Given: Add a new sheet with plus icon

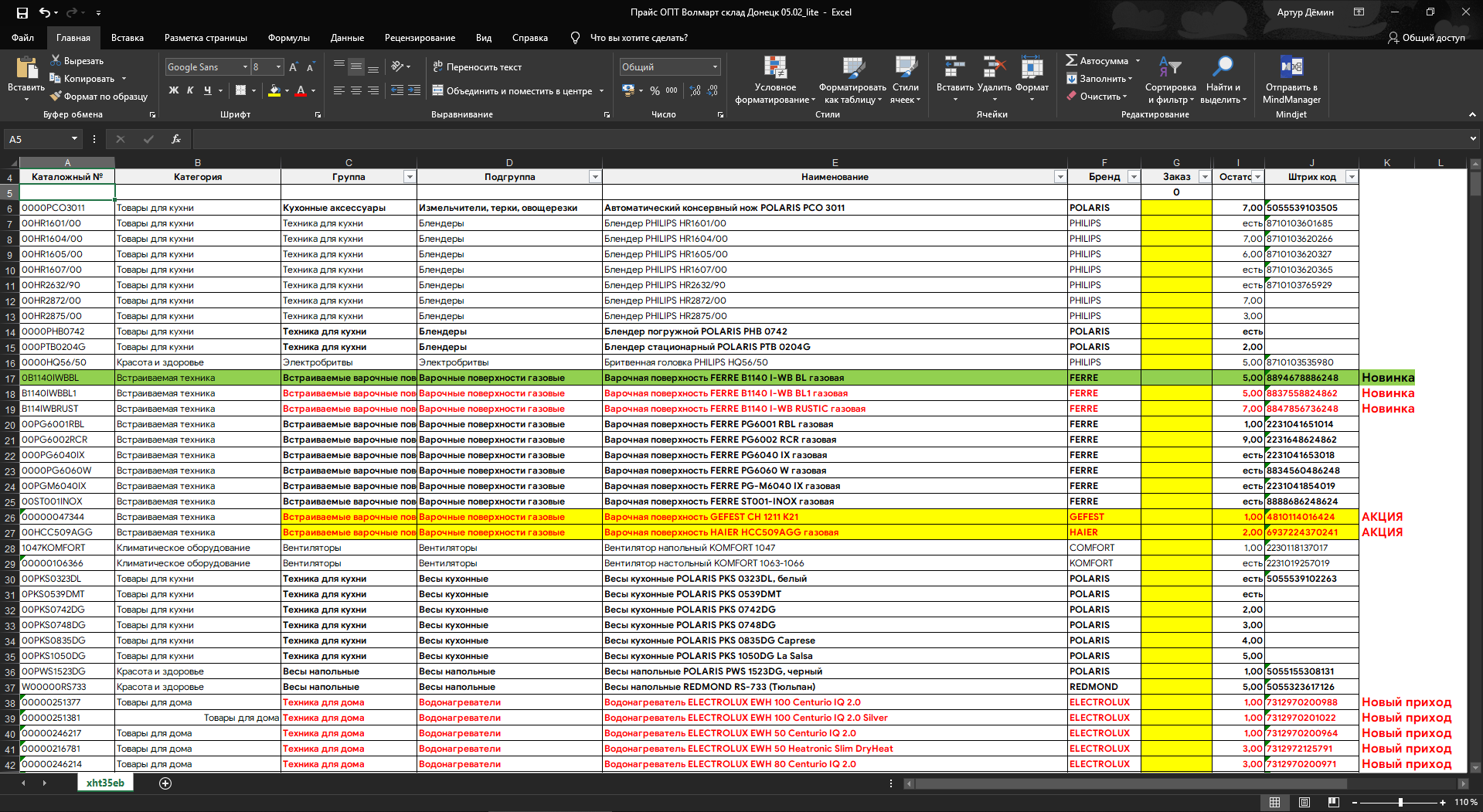Looking at the screenshot, I should 165,783.
